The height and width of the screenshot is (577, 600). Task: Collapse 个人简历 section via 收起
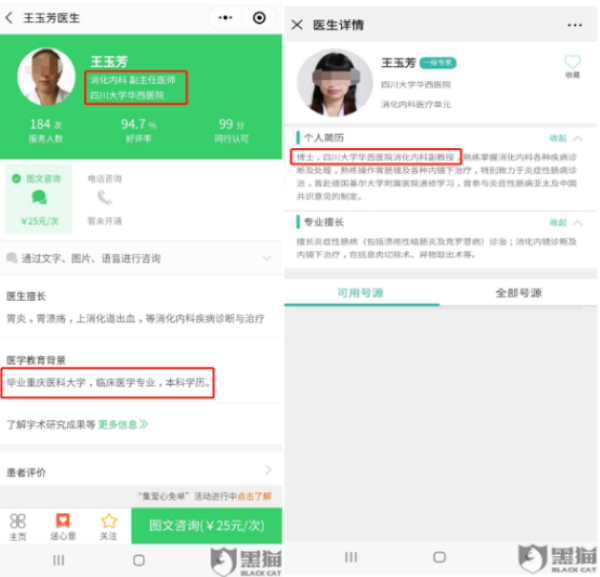coord(566,138)
